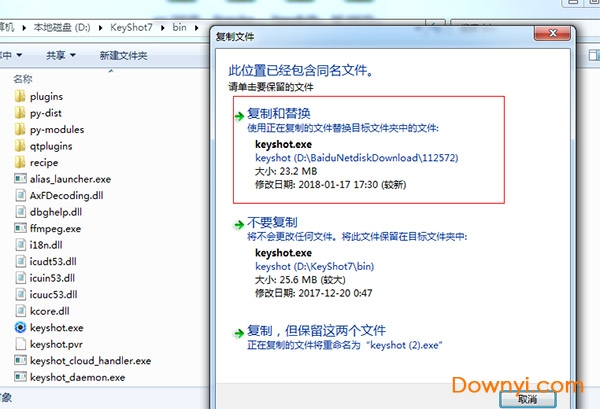The width and height of the screenshot is (600, 409).
Task: Click the ffmpeg.exe file icon
Action: tap(20, 228)
